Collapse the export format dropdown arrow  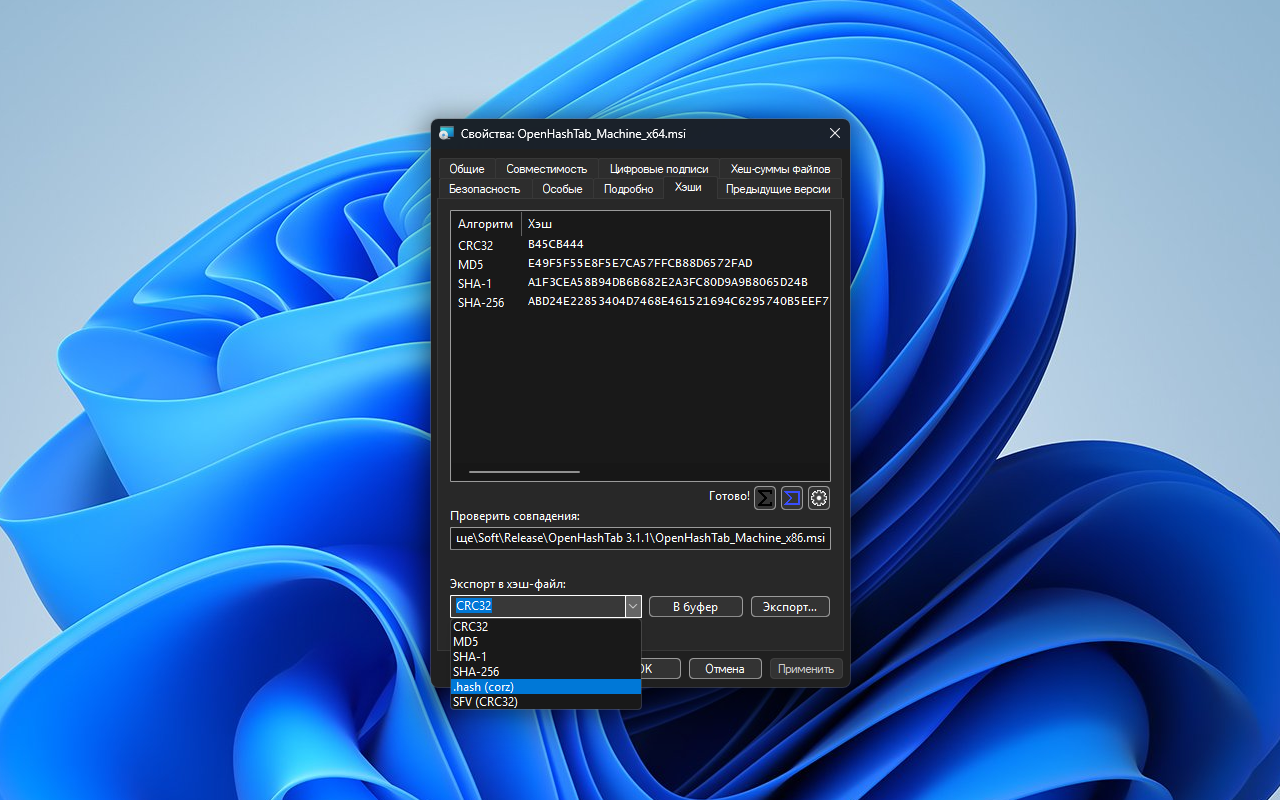click(x=632, y=606)
